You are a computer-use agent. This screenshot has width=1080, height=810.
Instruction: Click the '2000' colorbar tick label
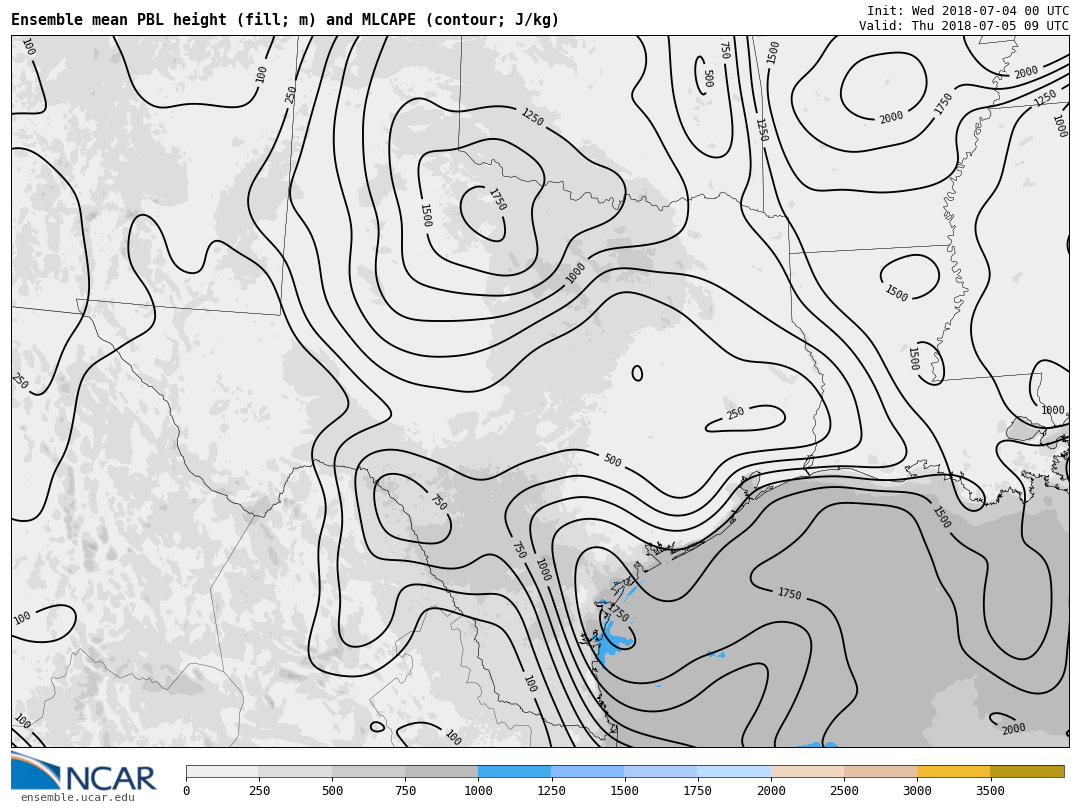click(x=771, y=790)
